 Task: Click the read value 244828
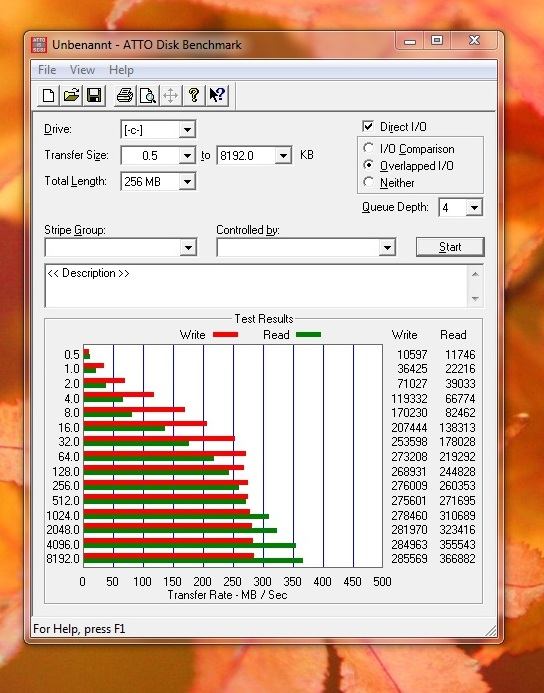click(457, 472)
